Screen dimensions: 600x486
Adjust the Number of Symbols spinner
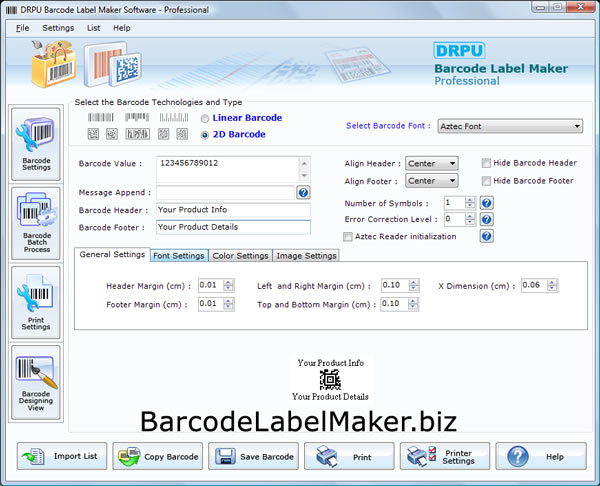[470, 203]
